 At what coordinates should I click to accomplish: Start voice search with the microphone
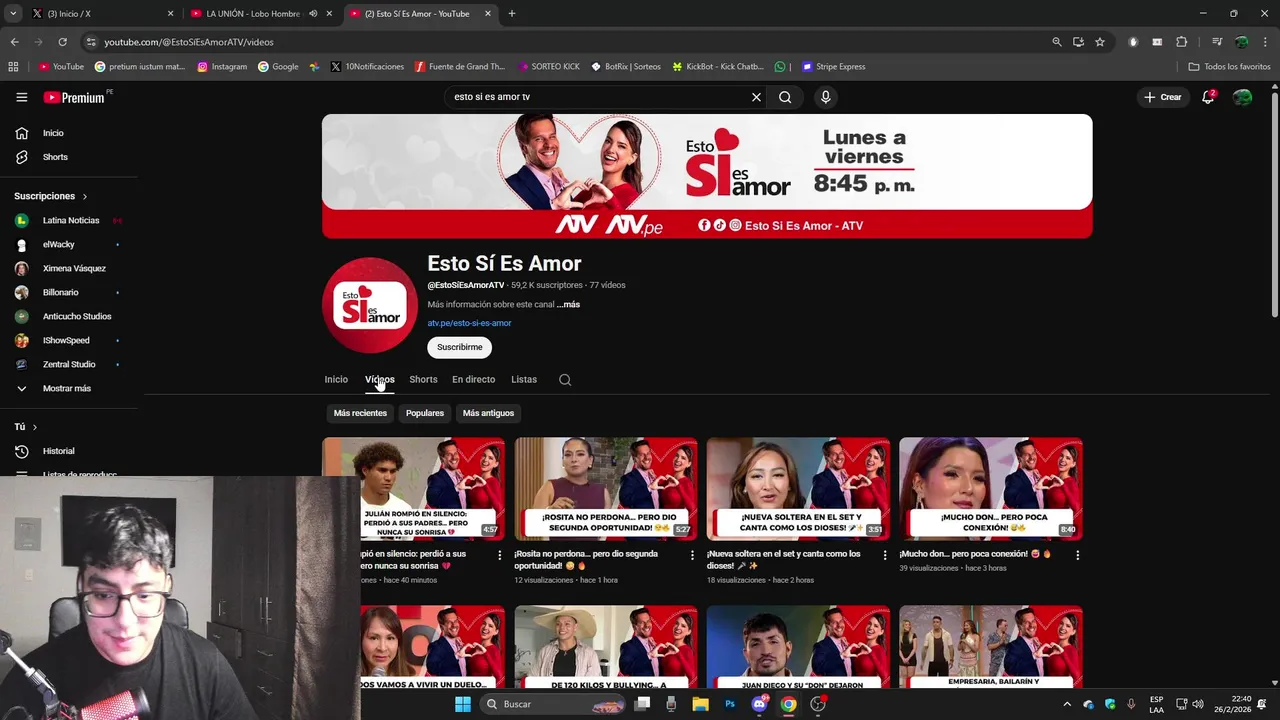(x=825, y=97)
